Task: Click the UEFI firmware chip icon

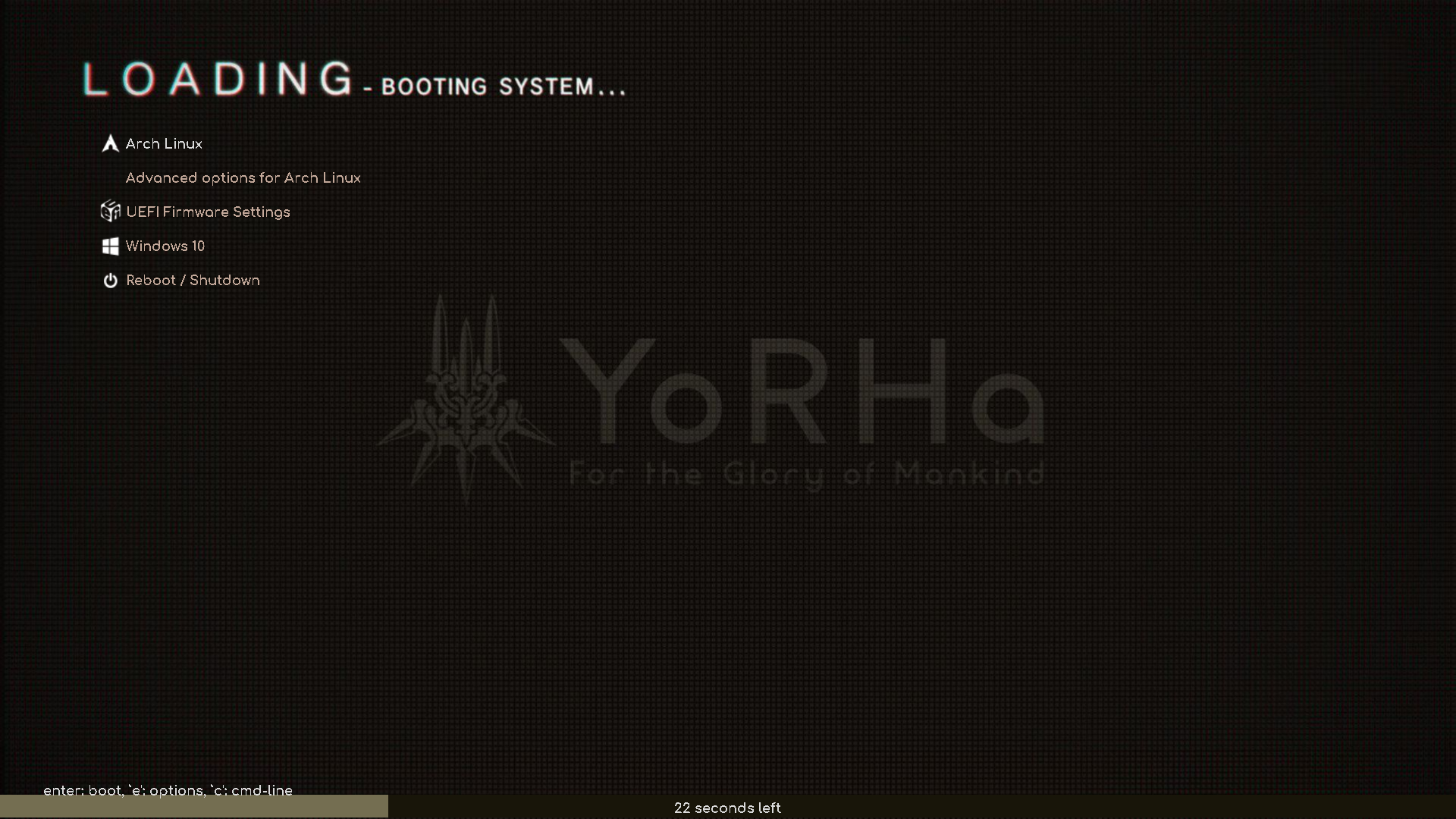Action: (110, 212)
